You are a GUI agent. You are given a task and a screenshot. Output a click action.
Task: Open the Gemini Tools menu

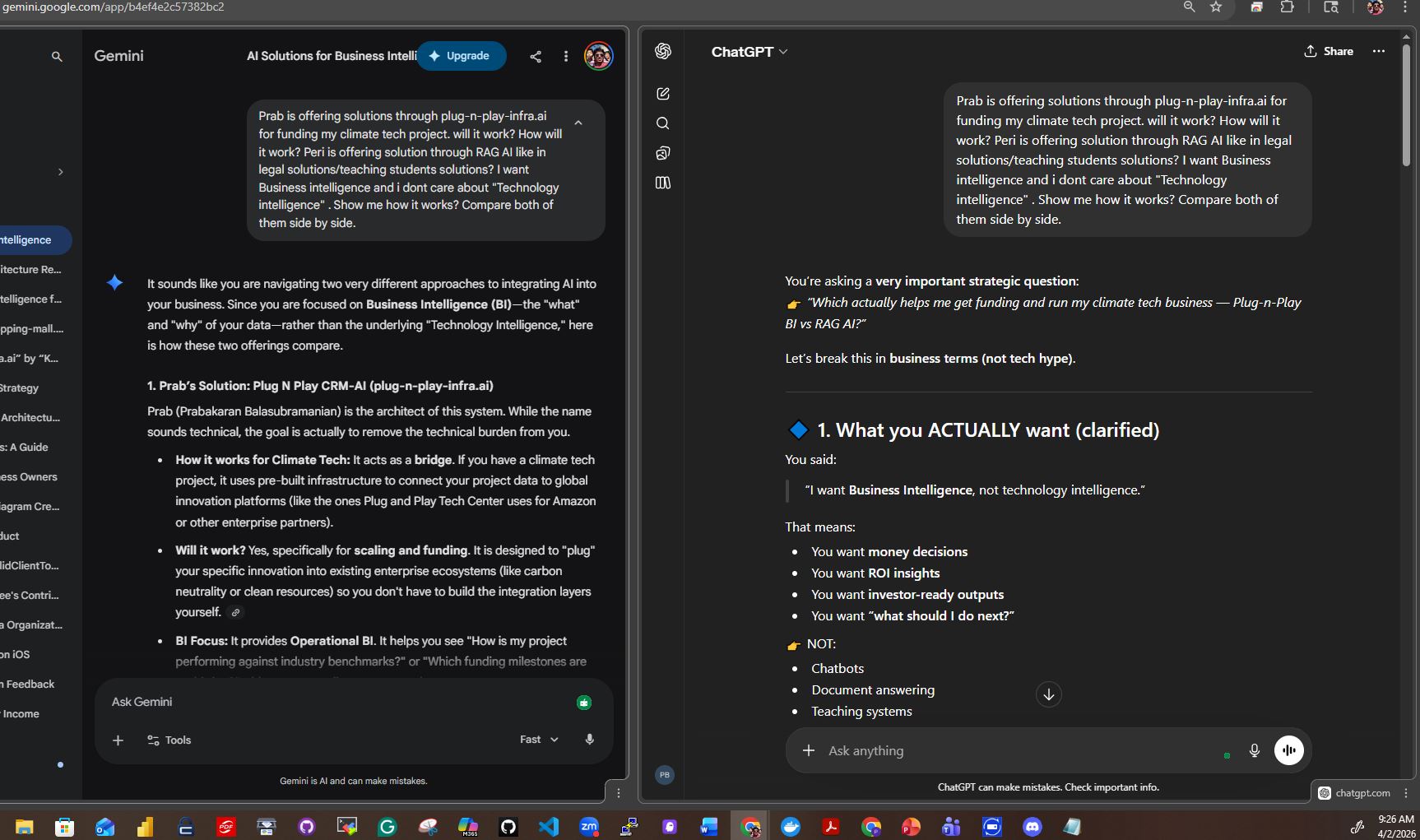pos(169,740)
